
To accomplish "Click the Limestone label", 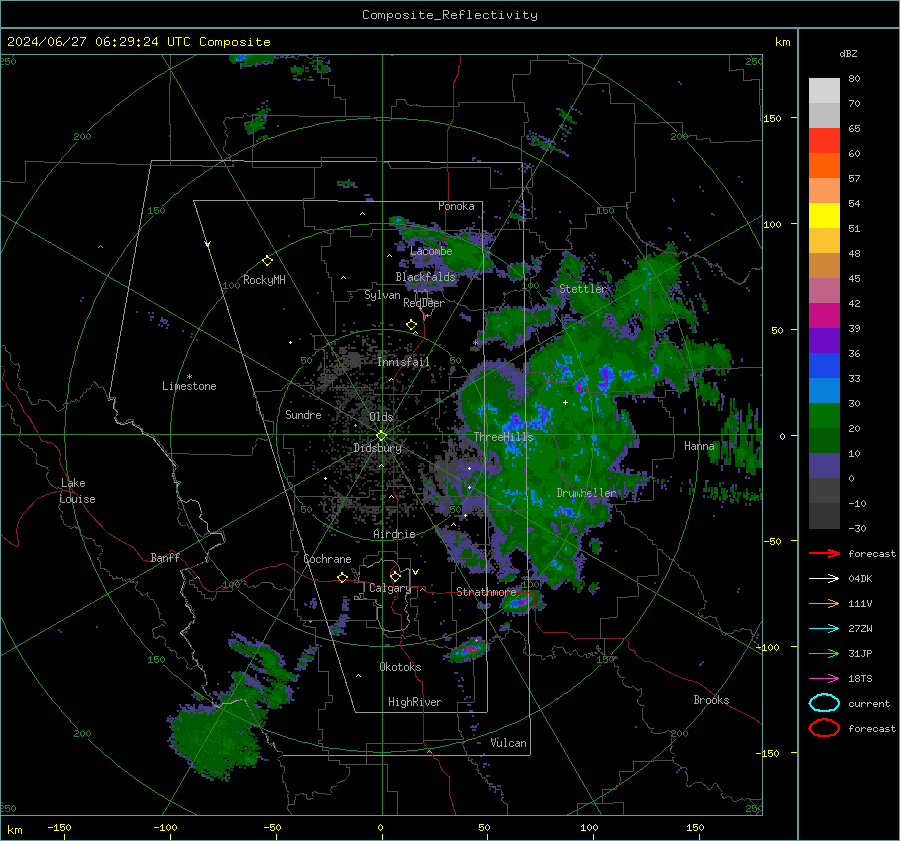I will 189,386.
